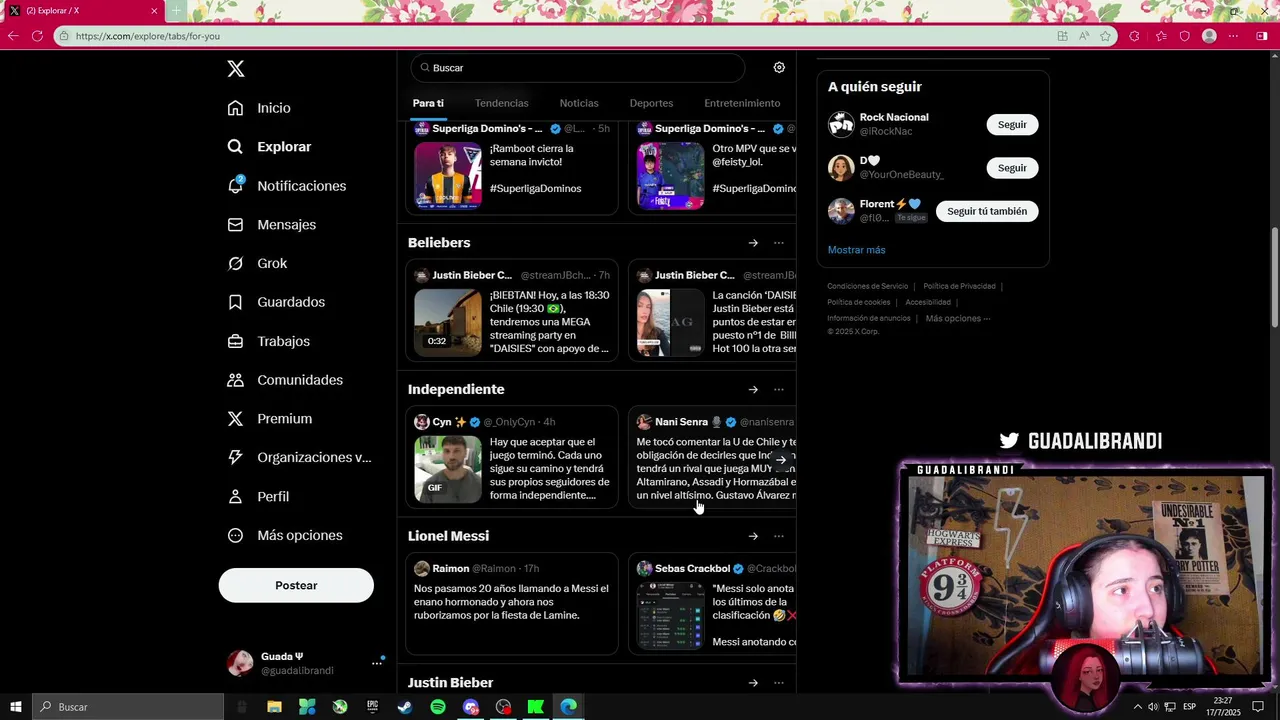Open Spotify in taskbar

pos(438,707)
